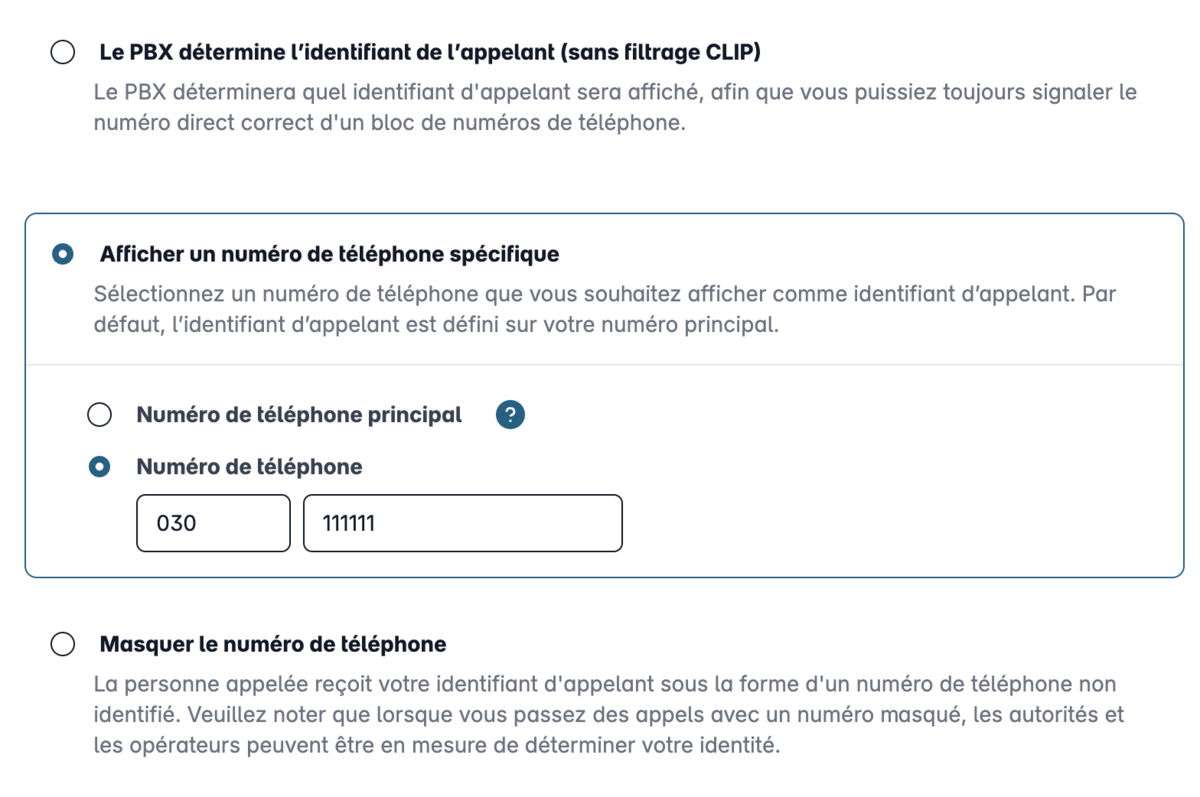Click description starting La personne appelée reçoit
Screen dimensions: 1200x797
[608, 715]
